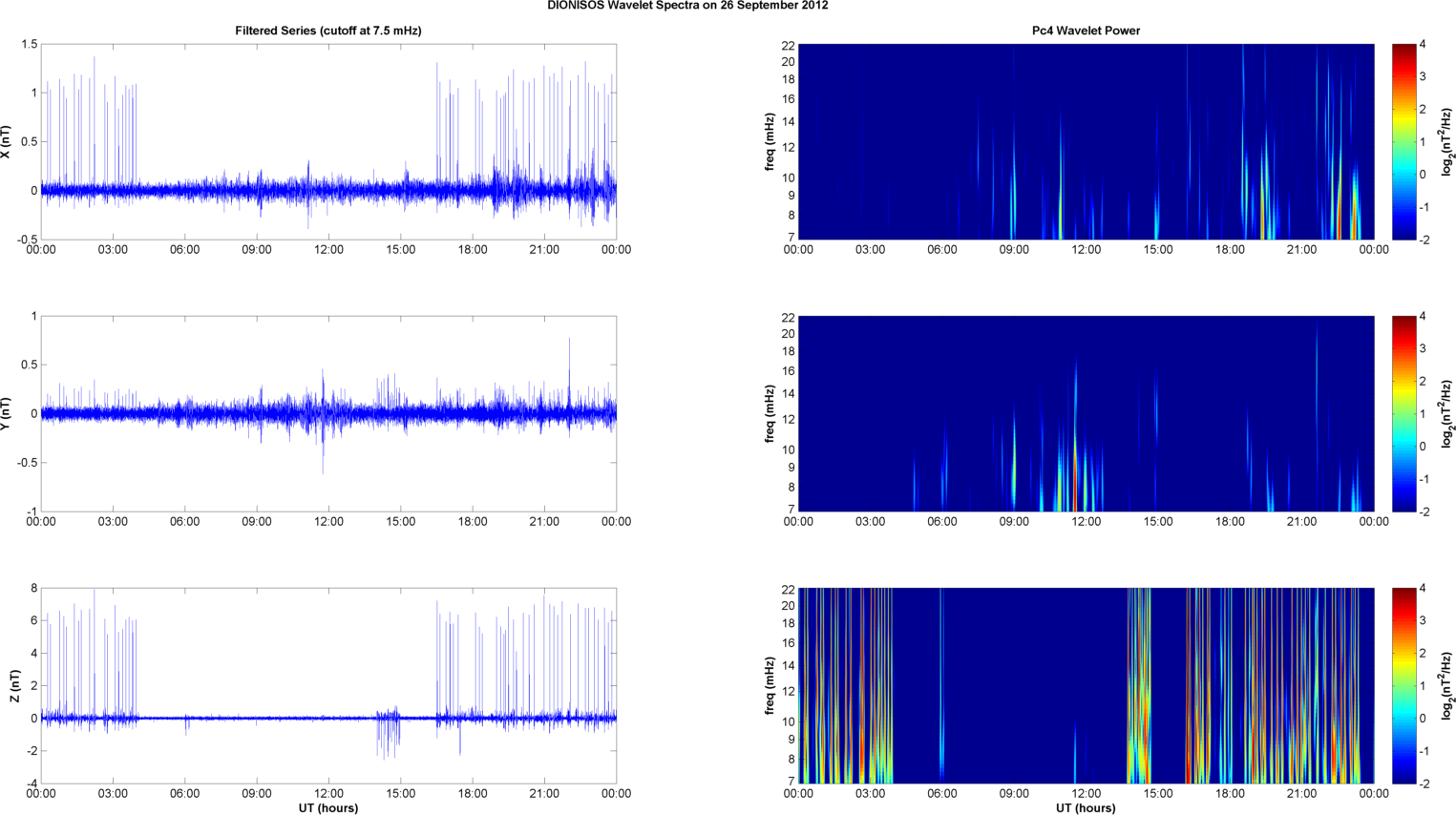Image resolution: width=1456 pixels, height=815 pixels.
Task: Select the Pc4 Wavelet Power title
Action: (x=1086, y=31)
